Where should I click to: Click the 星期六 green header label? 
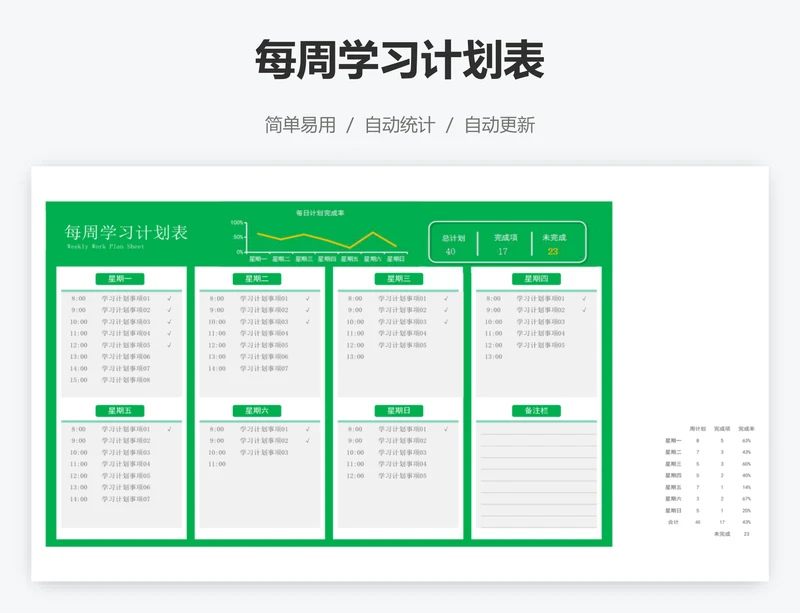point(257,410)
